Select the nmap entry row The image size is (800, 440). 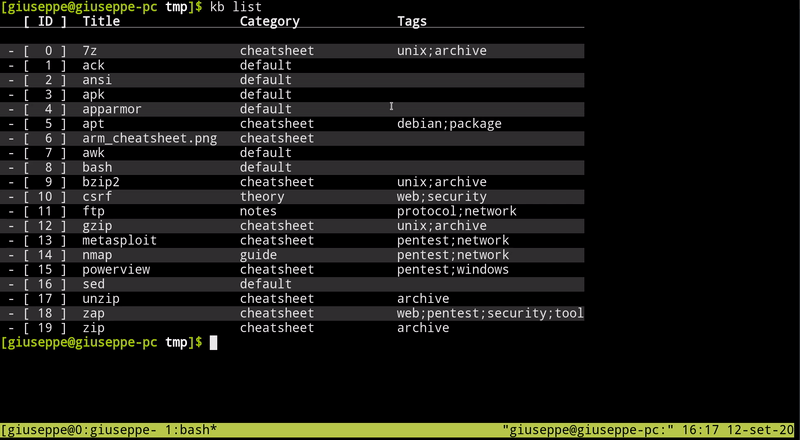click(x=292, y=255)
